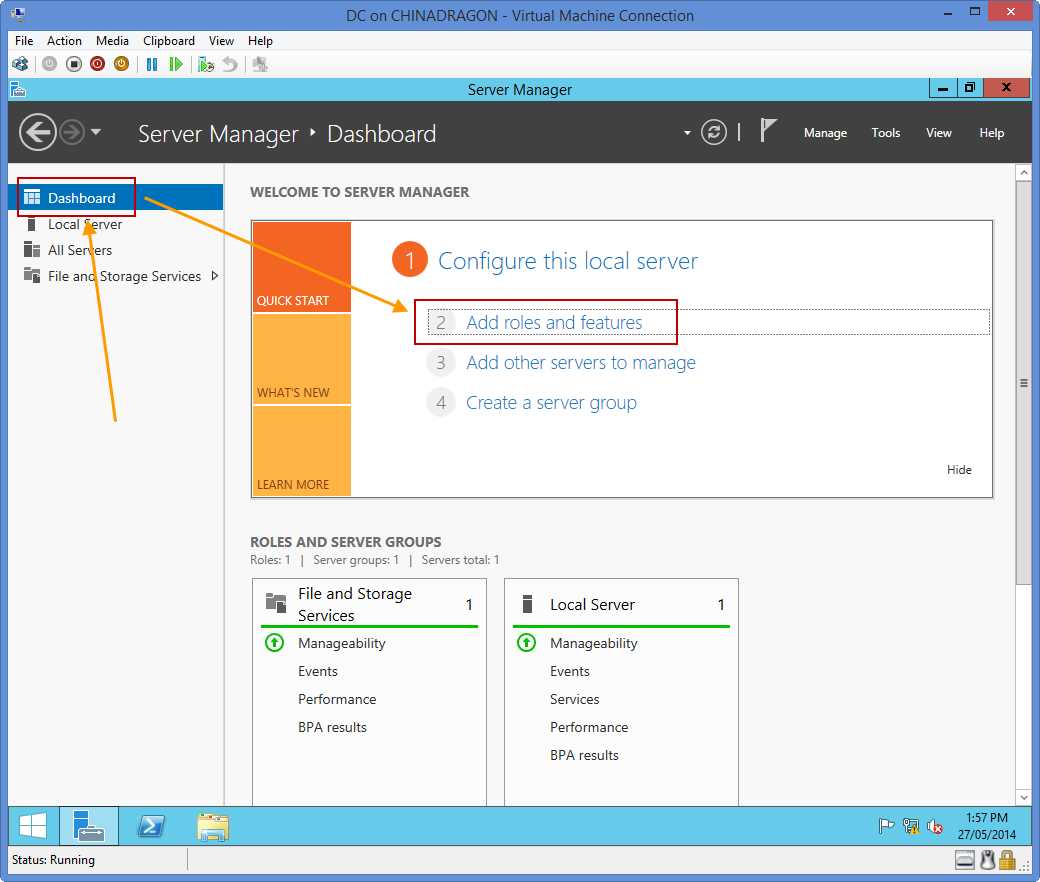Refresh the Server Manager dashboard
The height and width of the screenshot is (882, 1040).
tap(714, 133)
